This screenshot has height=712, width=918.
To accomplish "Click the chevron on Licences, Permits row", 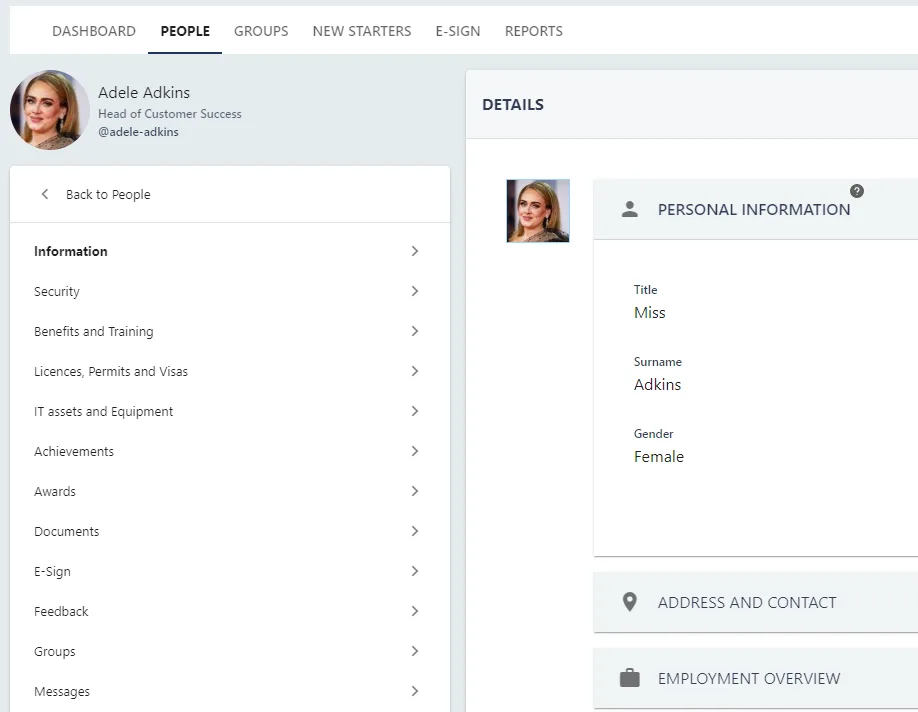I will (x=415, y=371).
